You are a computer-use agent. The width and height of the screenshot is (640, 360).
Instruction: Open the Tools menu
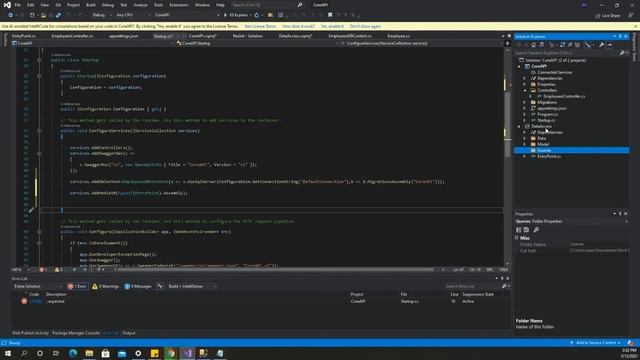(158, 5)
